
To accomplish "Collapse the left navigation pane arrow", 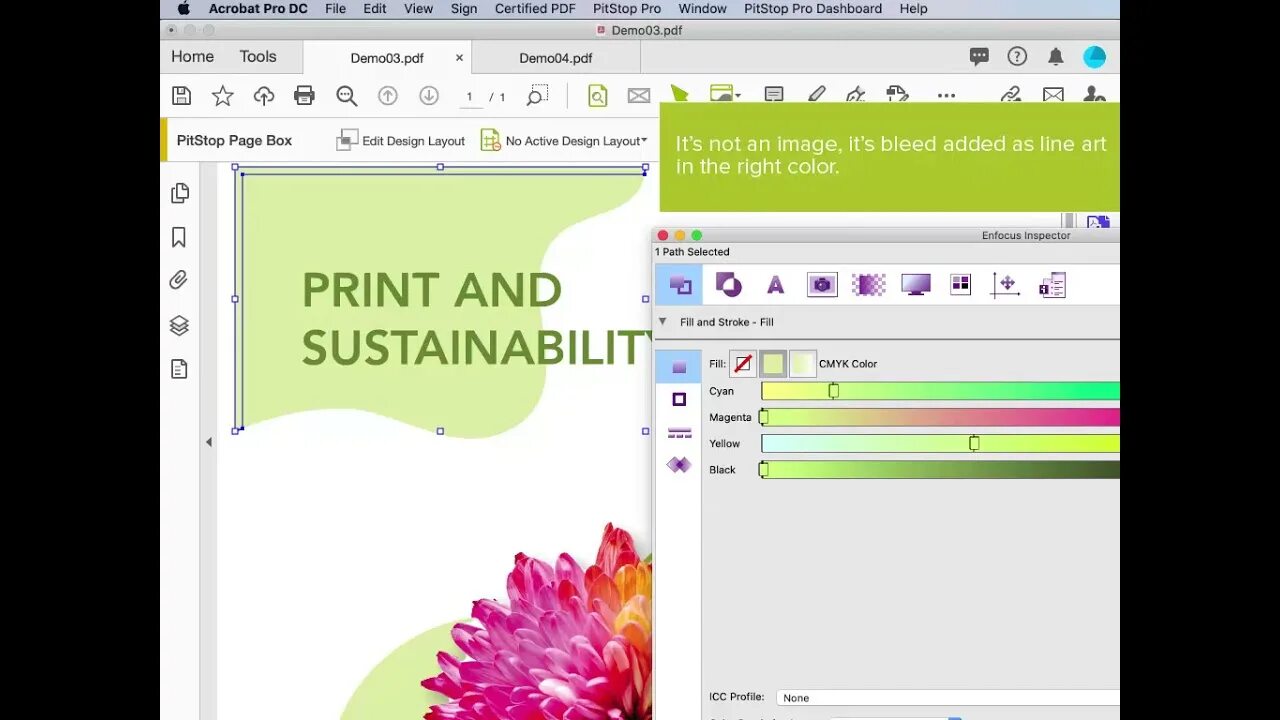I will coord(208,442).
